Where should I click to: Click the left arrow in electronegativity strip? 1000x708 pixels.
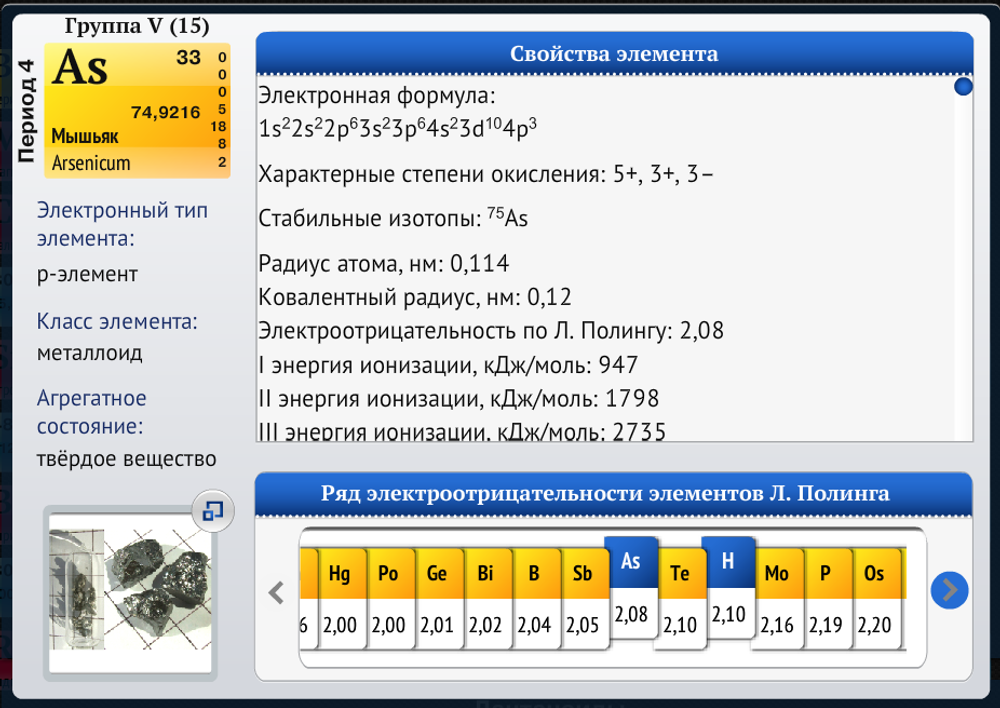[276, 594]
